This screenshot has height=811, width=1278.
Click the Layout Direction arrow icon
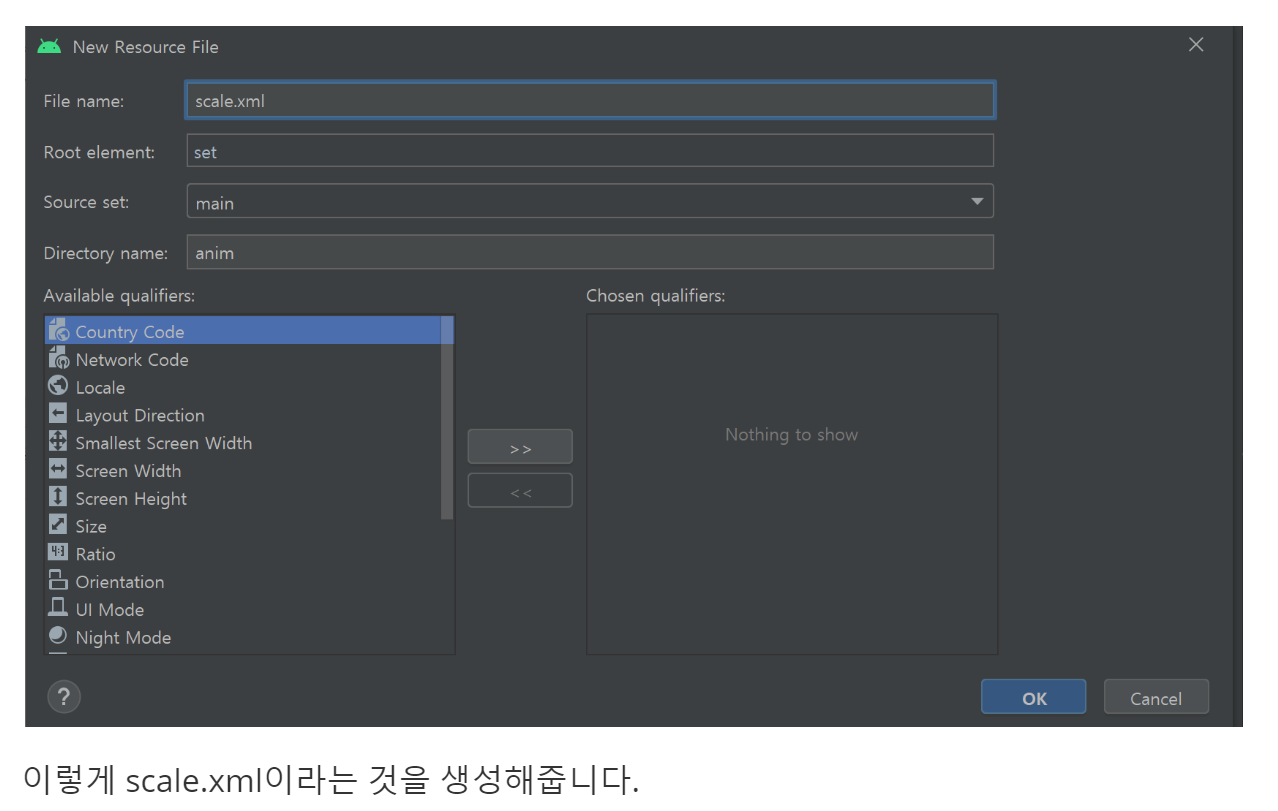pos(58,414)
